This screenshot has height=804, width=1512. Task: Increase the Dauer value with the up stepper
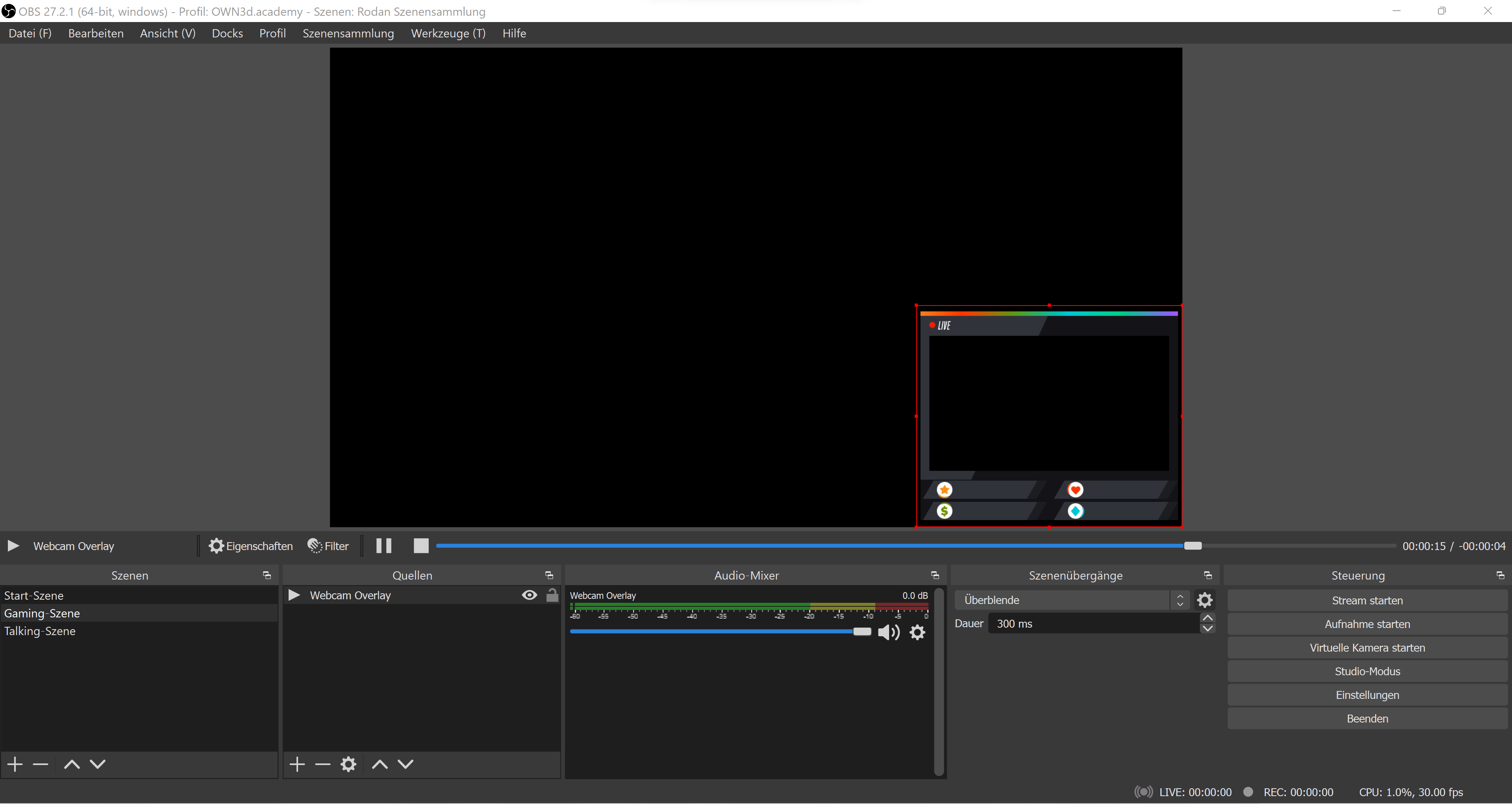[x=1207, y=617]
